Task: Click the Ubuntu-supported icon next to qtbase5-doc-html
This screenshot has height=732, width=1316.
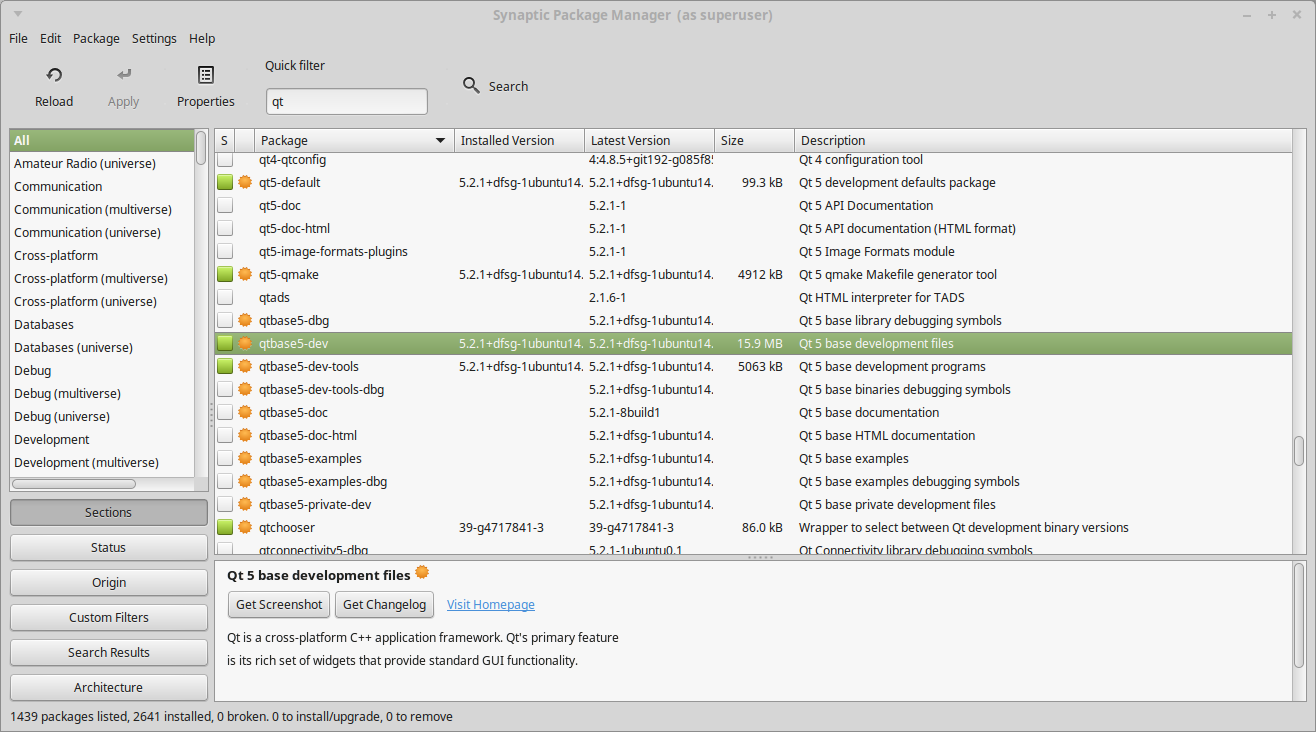Action: click(x=245, y=436)
